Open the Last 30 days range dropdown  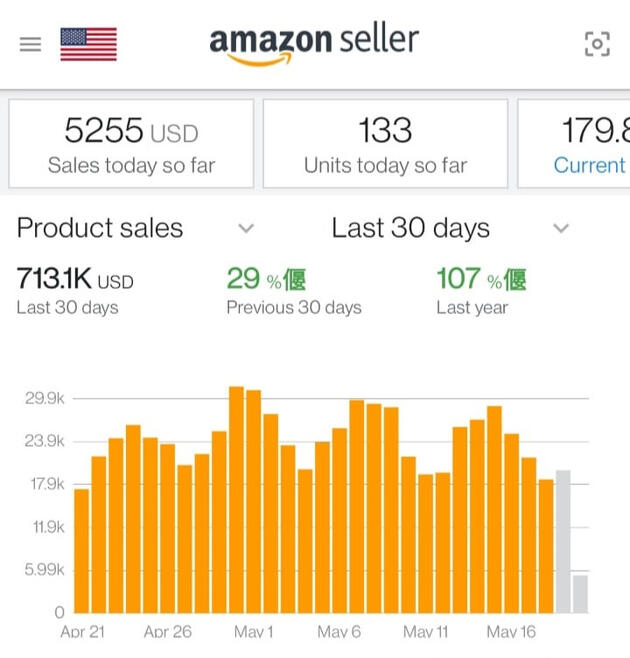click(561, 229)
